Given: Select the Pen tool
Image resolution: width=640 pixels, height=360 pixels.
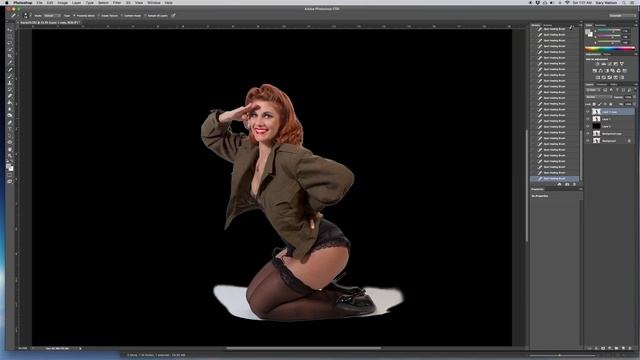Looking at the screenshot, I should [x=10, y=122].
